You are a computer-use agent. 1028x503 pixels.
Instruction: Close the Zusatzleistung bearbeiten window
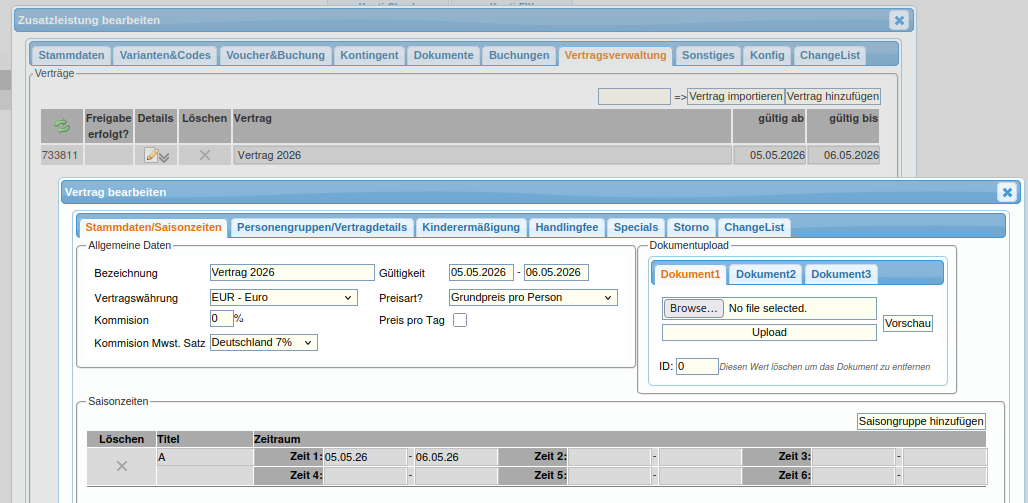point(899,20)
